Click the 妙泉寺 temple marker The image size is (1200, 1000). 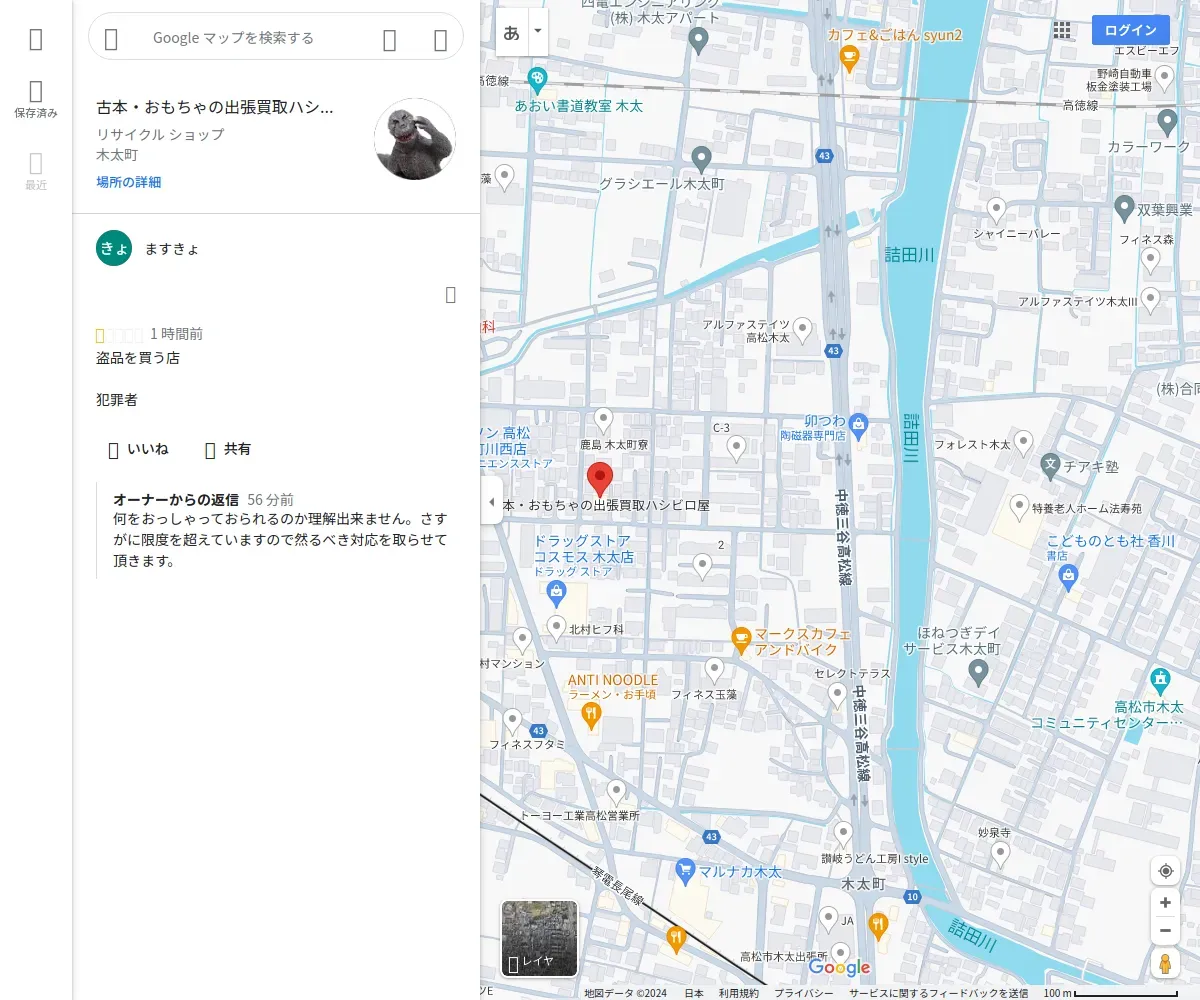[x=1000, y=855]
